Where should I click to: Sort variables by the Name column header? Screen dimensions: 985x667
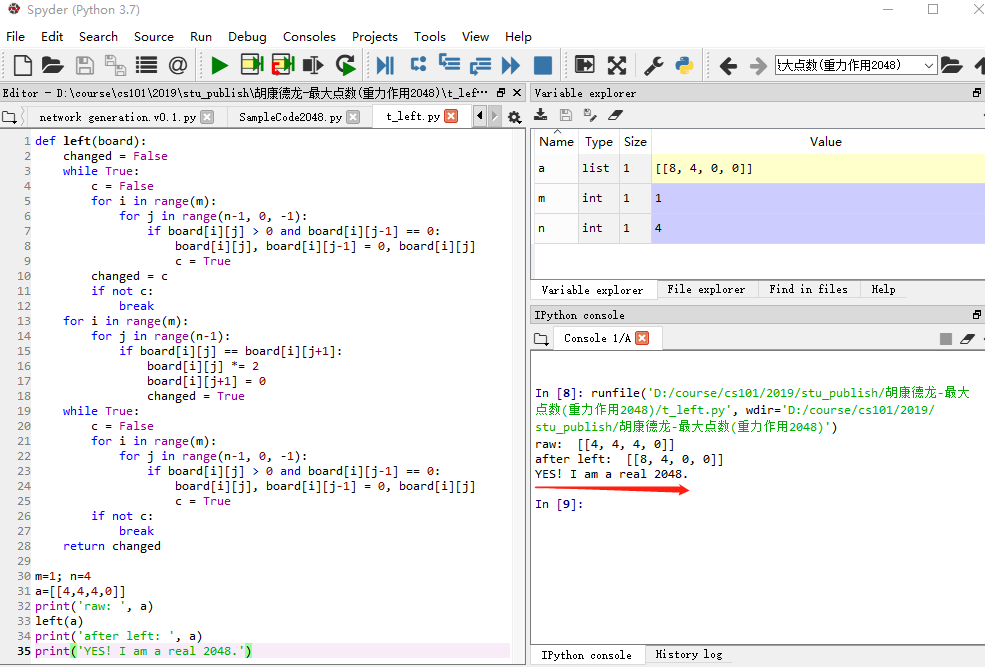[556, 142]
